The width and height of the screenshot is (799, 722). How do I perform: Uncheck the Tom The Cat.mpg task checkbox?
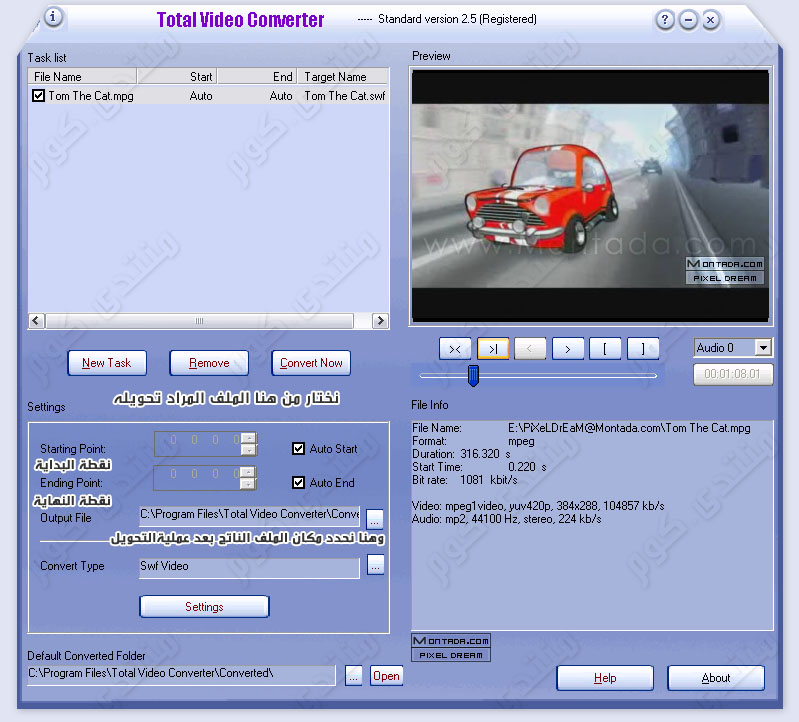pos(39,96)
